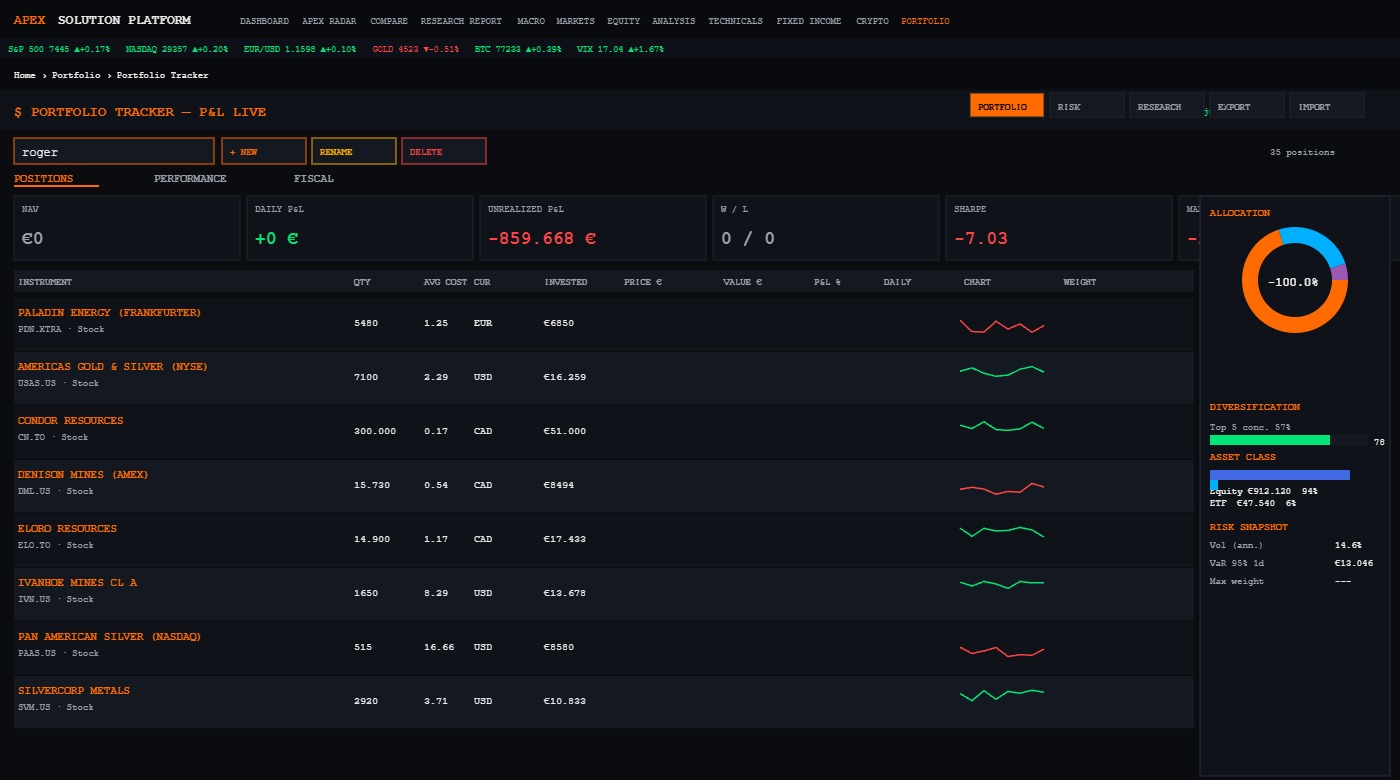Viewport: 1400px width, 780px height.
Task: Click the orange Portfolio view button
Action: [x=1007, y=105]
